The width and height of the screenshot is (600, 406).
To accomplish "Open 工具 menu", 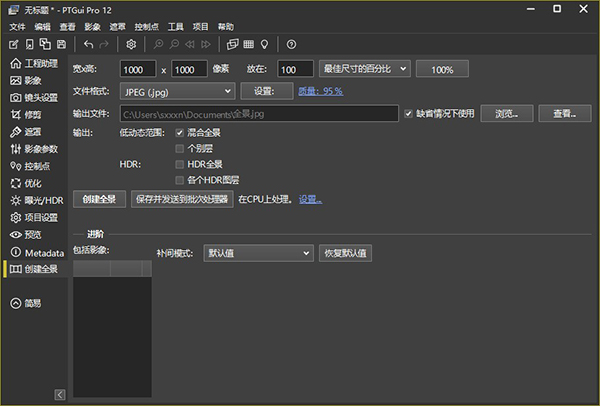I will pyautogui.click(x=176, y=27).
